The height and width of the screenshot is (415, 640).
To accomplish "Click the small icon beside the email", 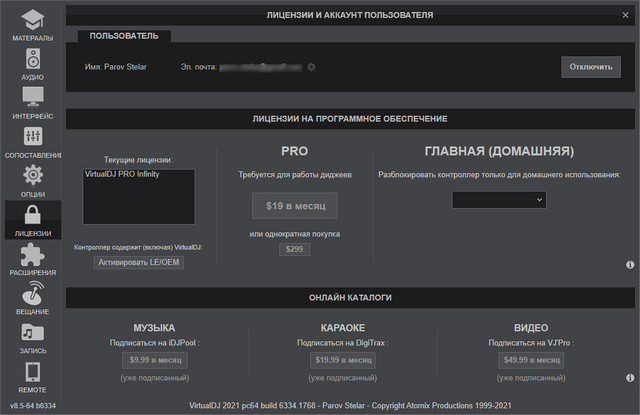I will pos(311,67).
